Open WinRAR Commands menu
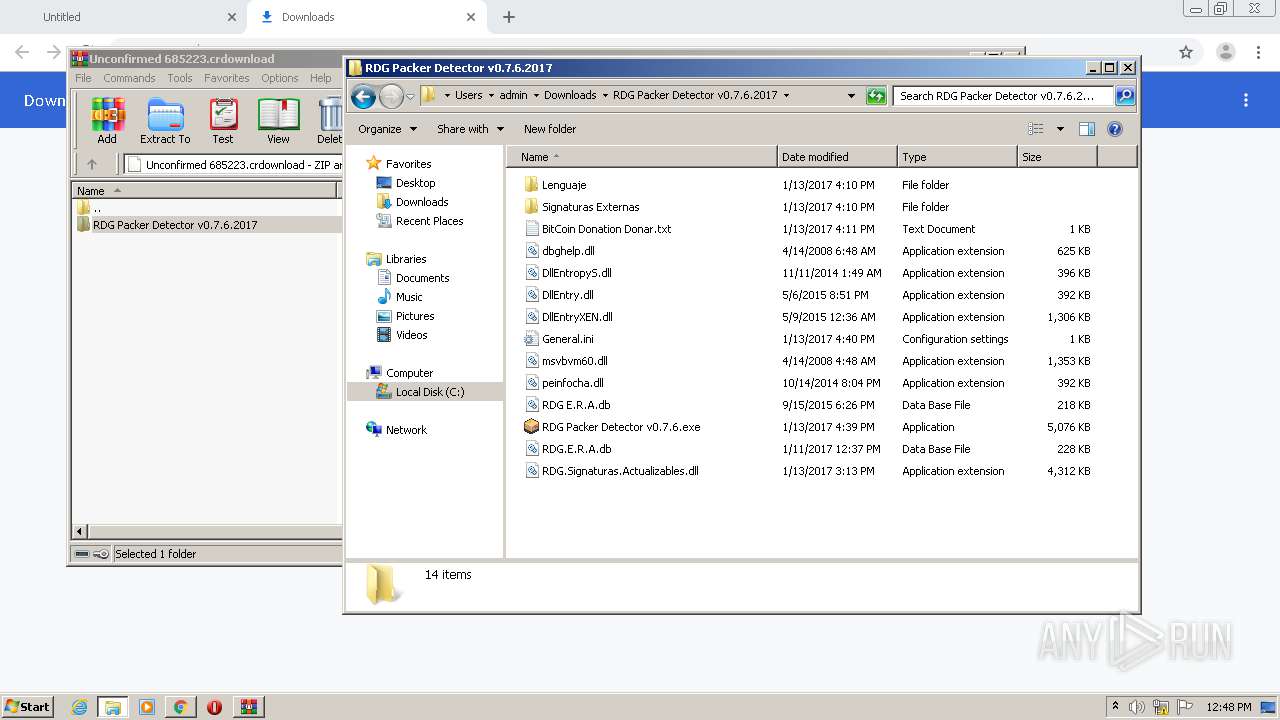Screen dimensions: 1280x720 coord(129,78)
